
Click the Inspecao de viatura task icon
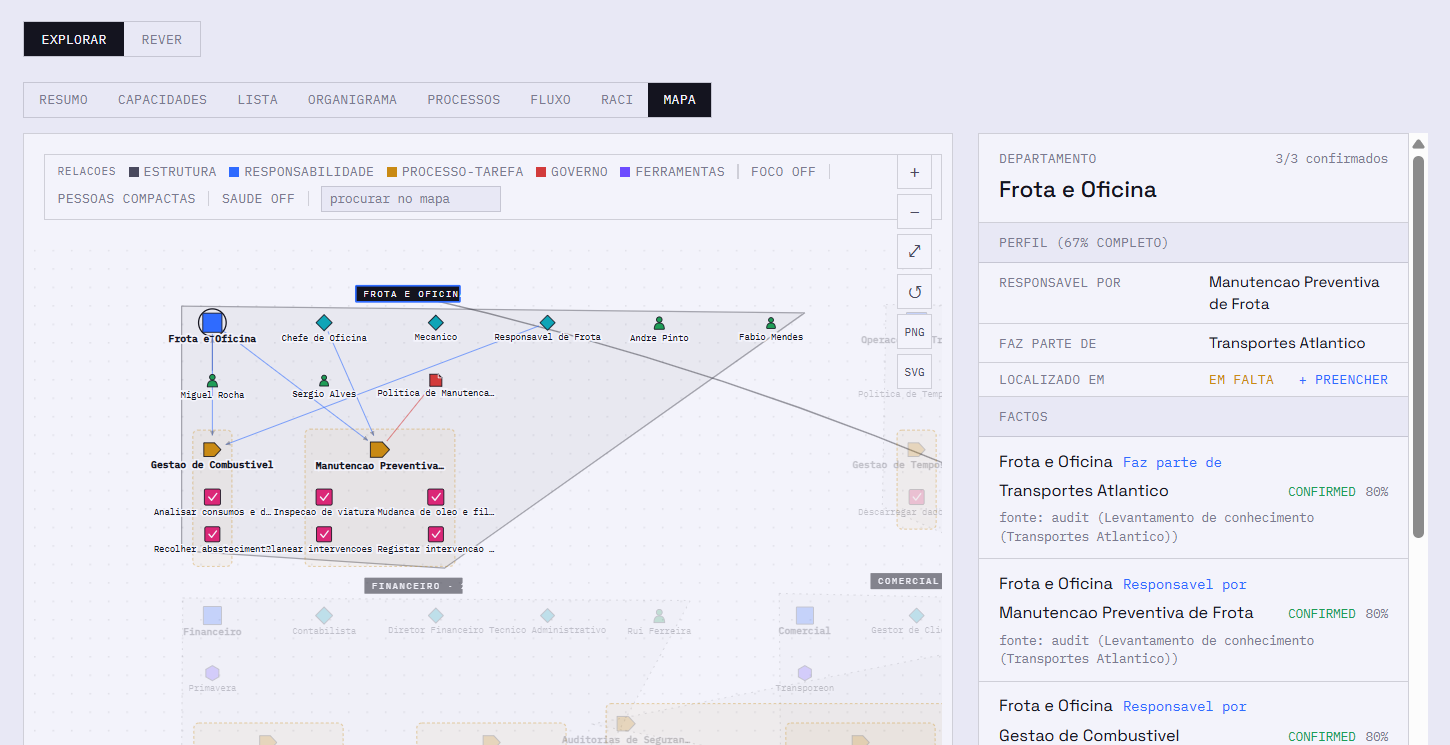click(324, 497)
